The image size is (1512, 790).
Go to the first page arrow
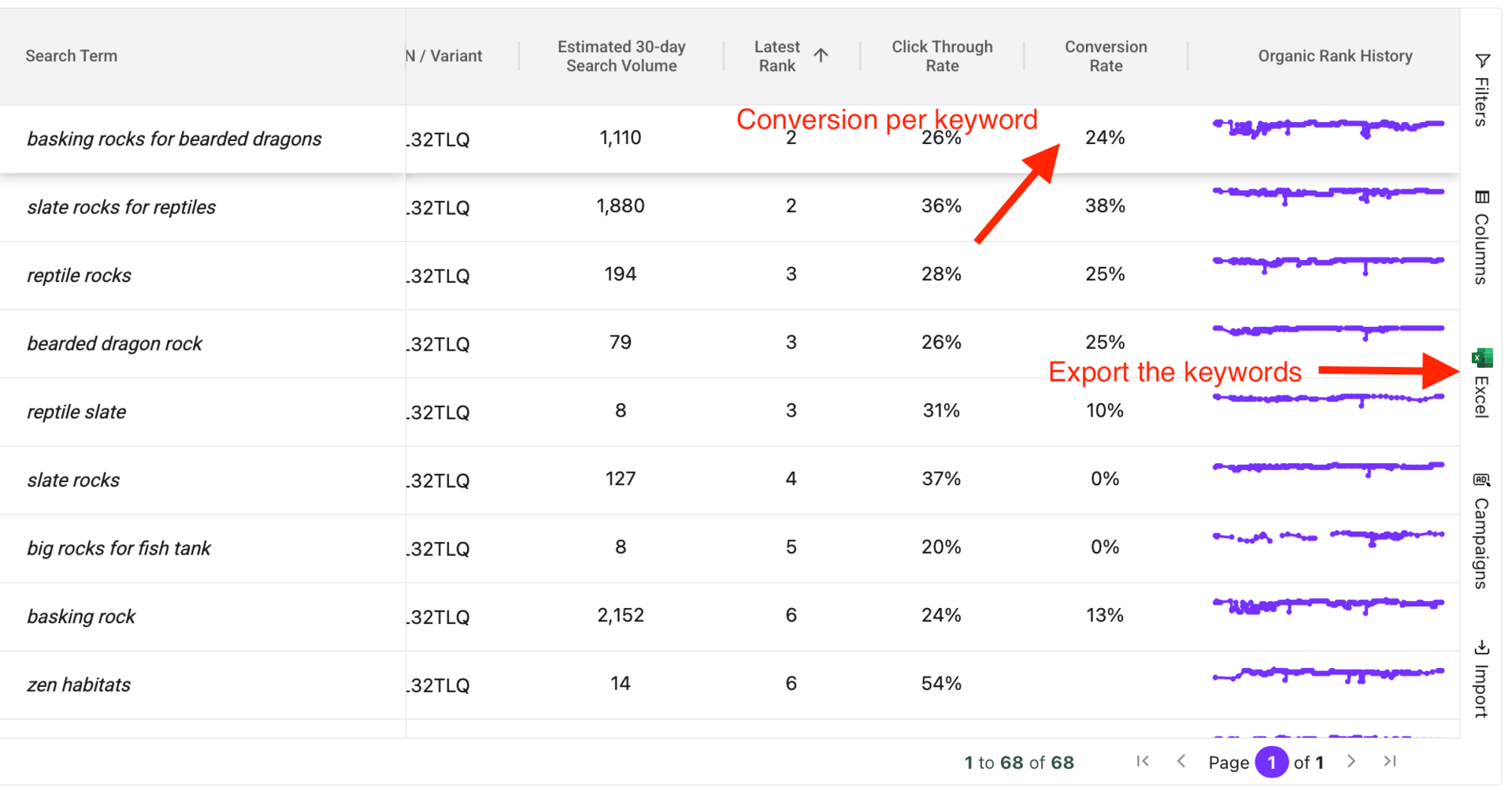pos(1143,762)
